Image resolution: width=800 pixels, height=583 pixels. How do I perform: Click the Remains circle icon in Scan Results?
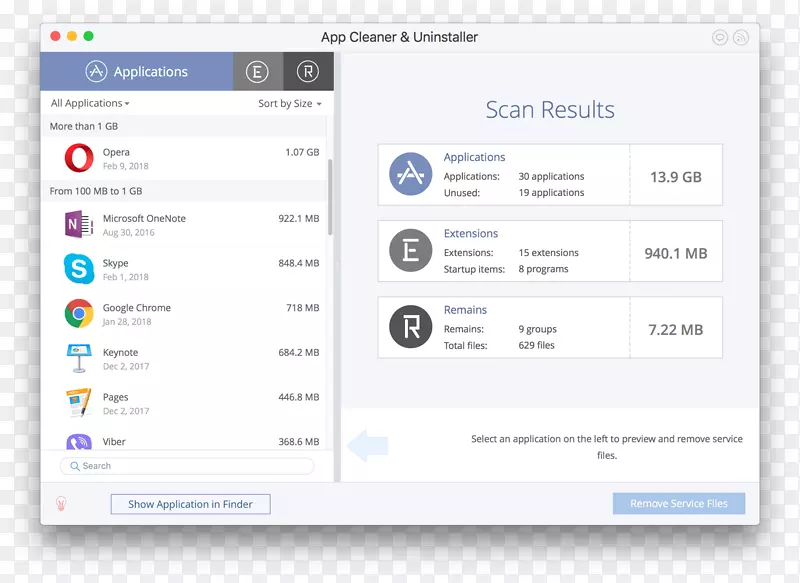coord(410,327)
